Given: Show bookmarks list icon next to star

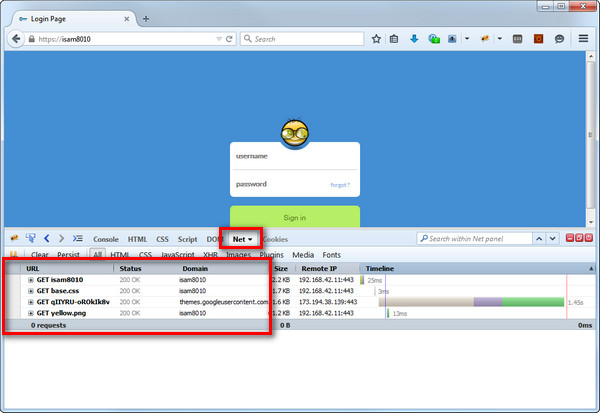Looking at the screenshot, I should click(x=394, y=39).
